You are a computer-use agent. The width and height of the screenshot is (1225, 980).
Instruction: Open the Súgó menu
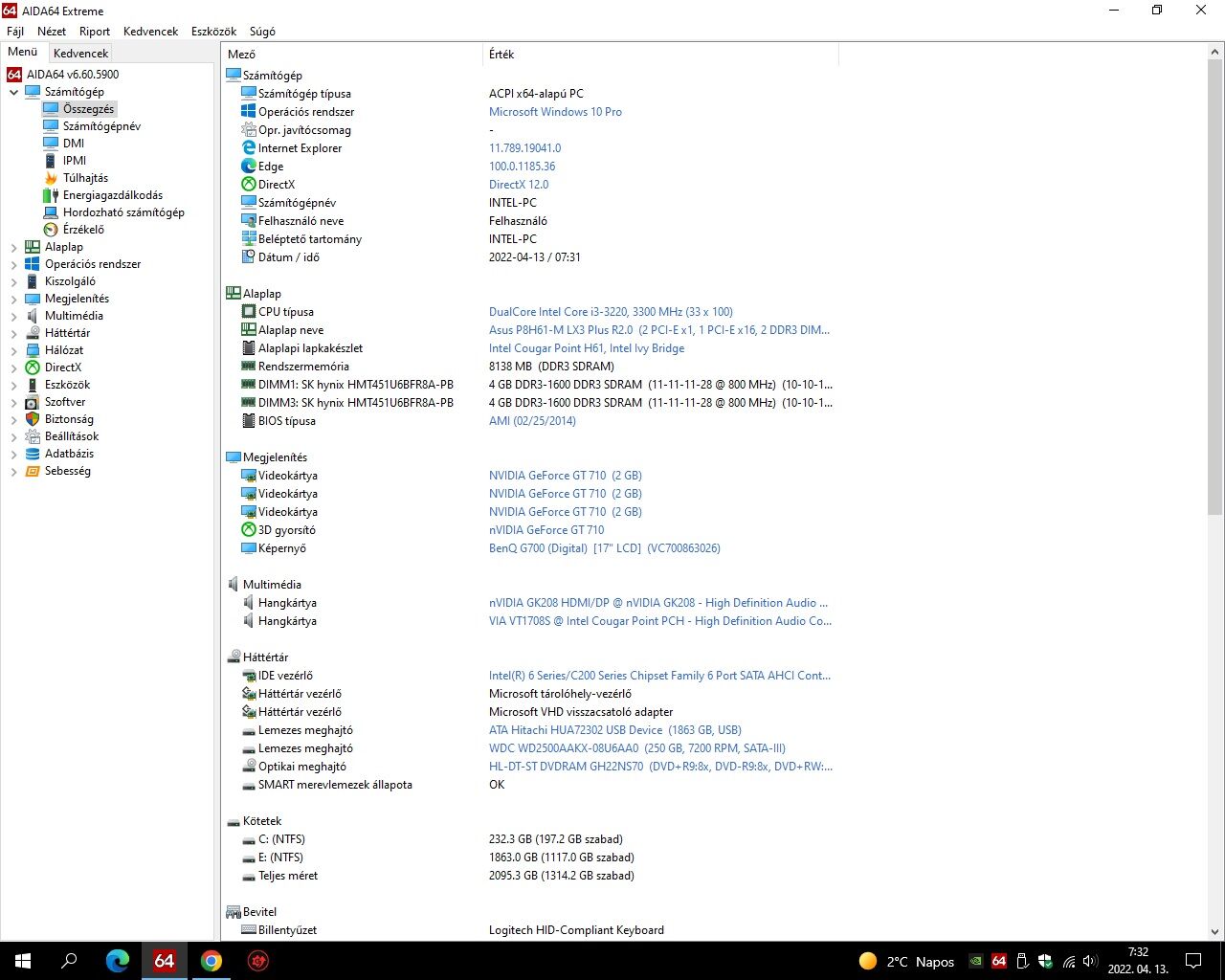tap(262, 32)
